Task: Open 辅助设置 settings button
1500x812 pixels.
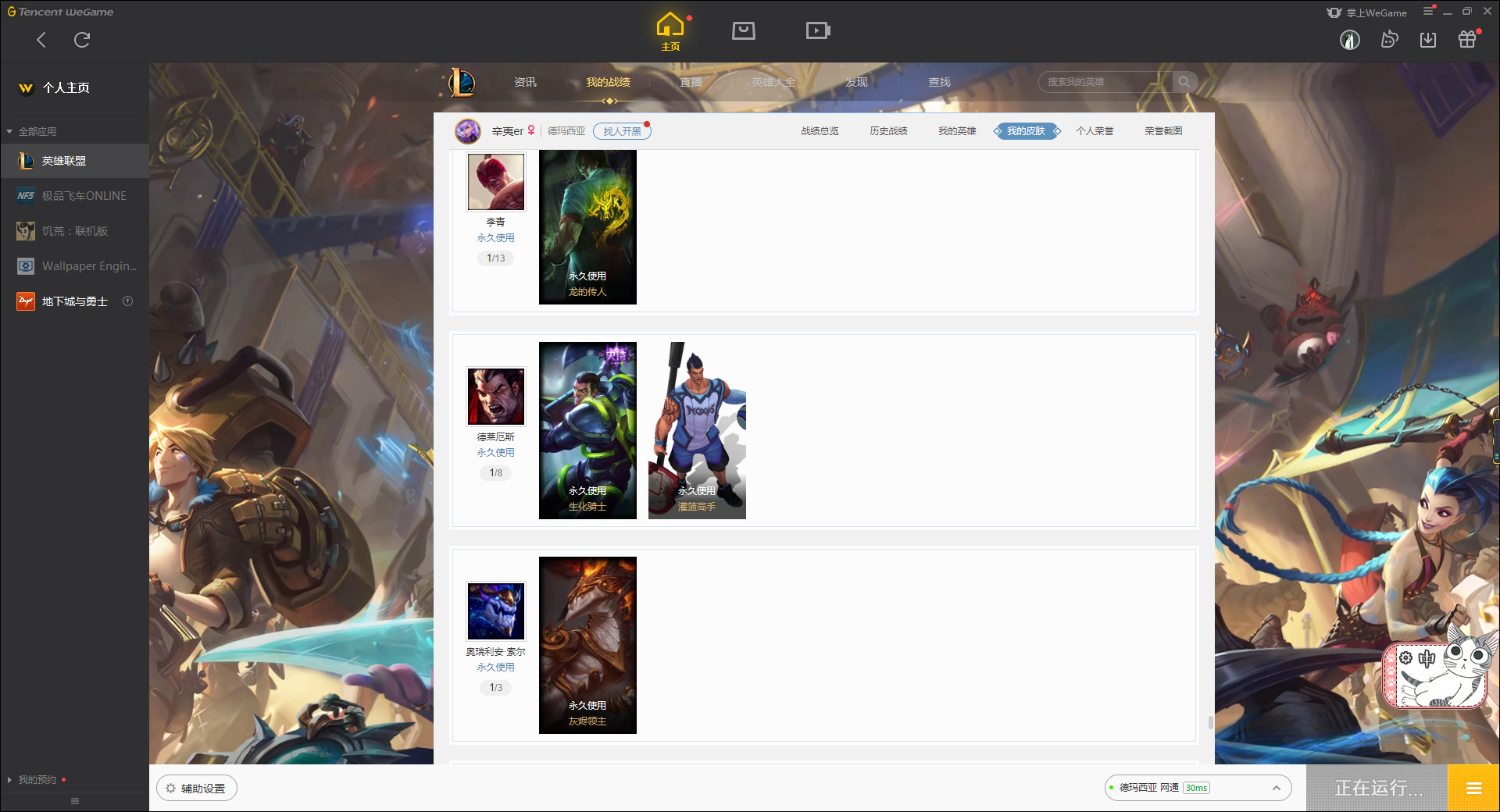Action: (197, 789)
